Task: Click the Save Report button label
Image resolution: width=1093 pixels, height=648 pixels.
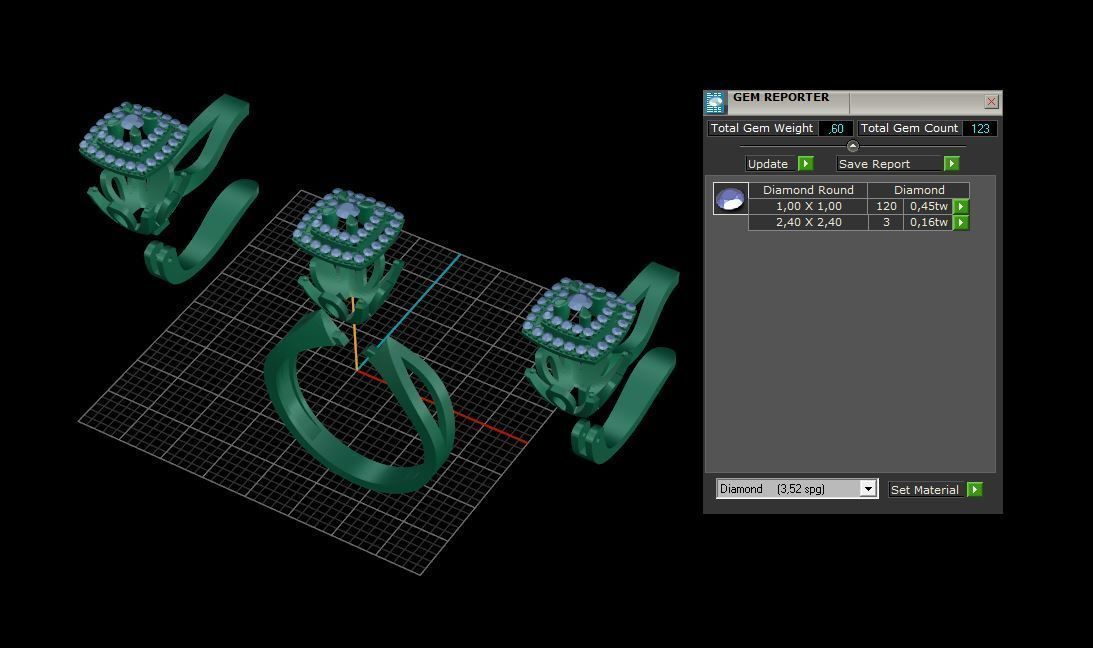Action: (875, 164)
